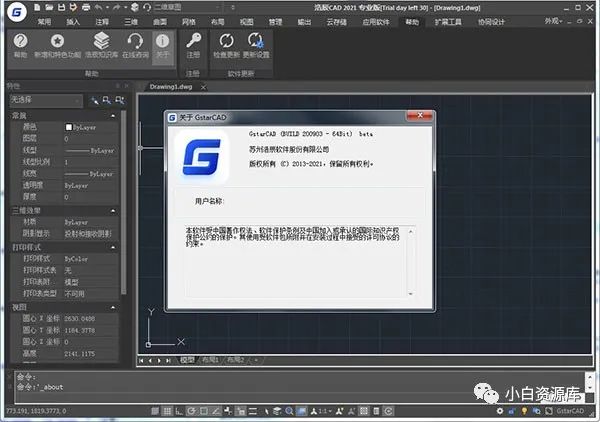The width and height of the screenshot is (600, 422).
Task: Close the Drawing1.dwg tab
Action: coord(204,87)
